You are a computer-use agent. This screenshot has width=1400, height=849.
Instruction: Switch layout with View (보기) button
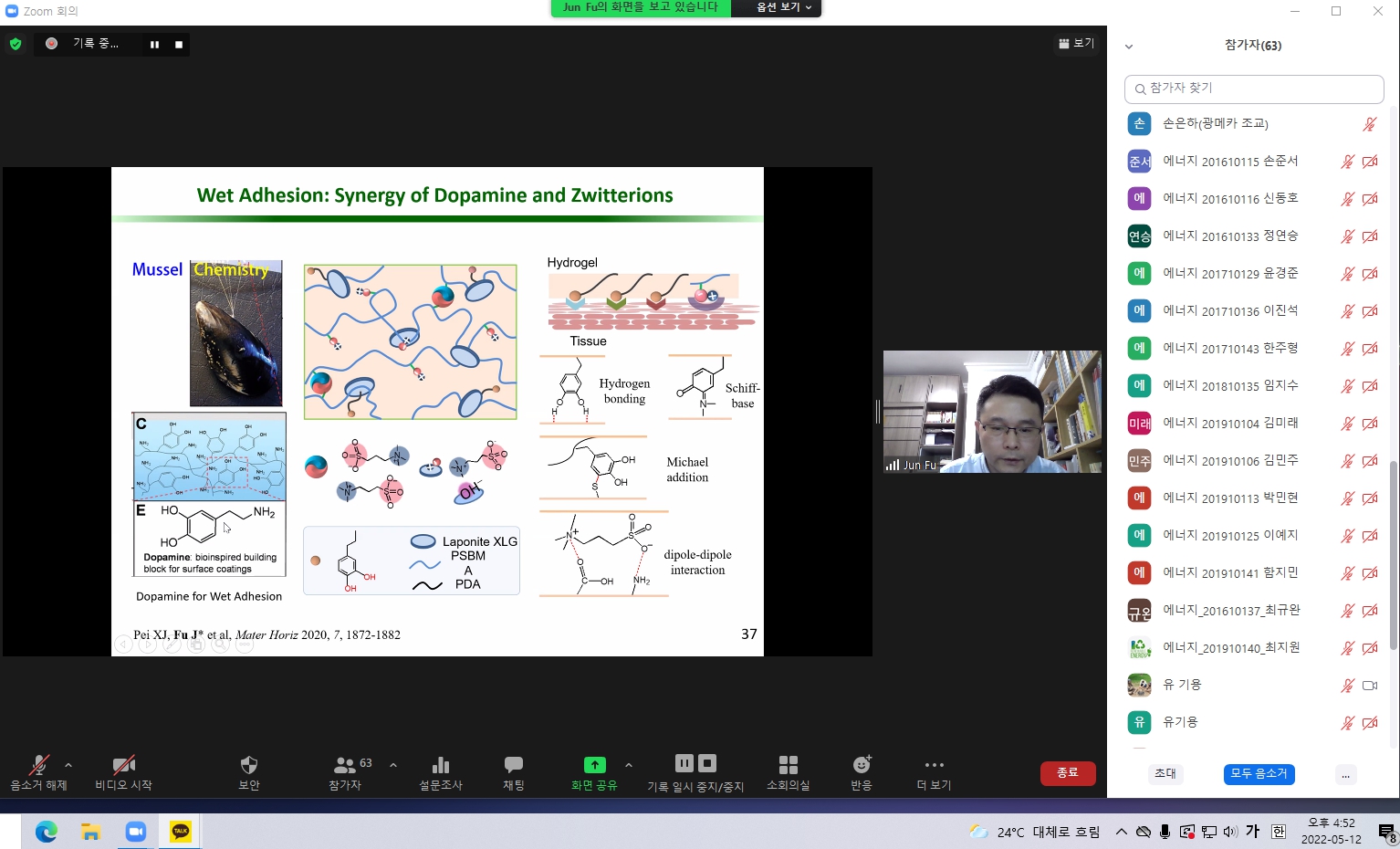tap(1076, 43)
